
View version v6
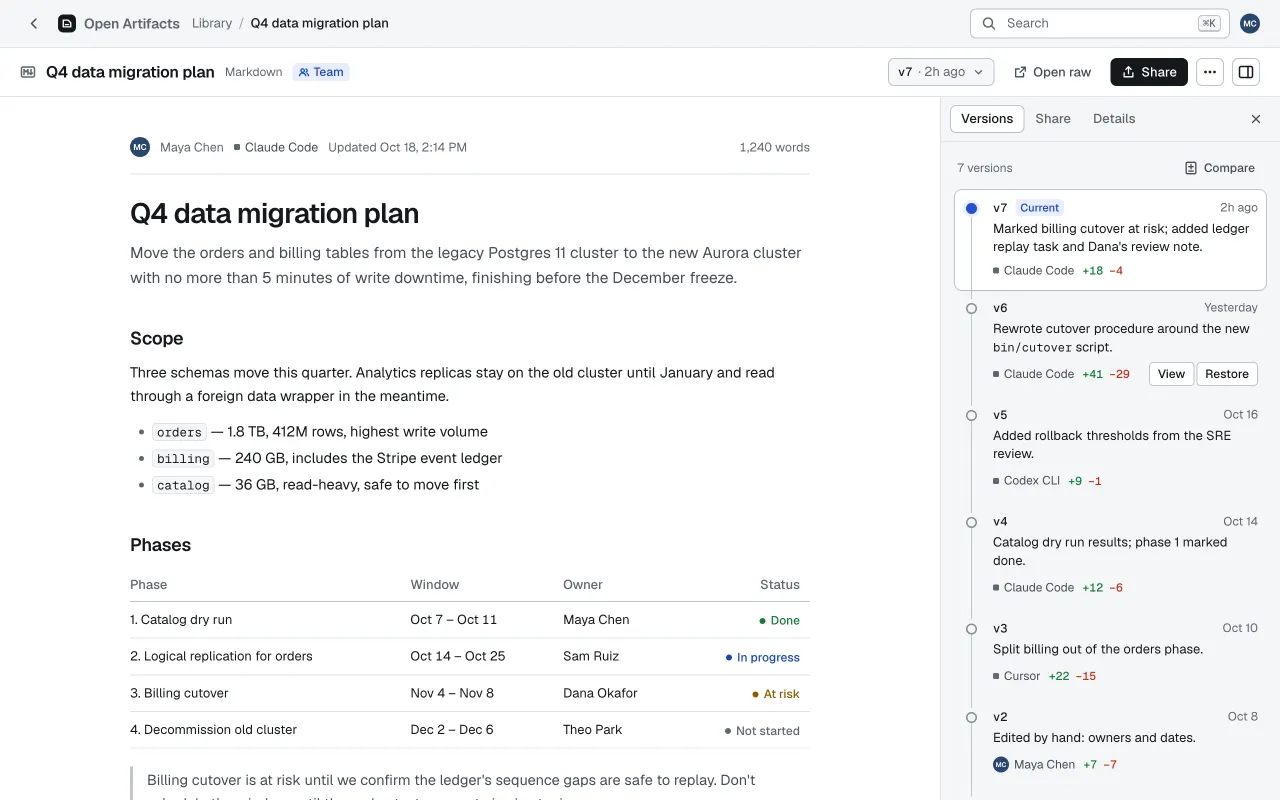pos(1171,374)
